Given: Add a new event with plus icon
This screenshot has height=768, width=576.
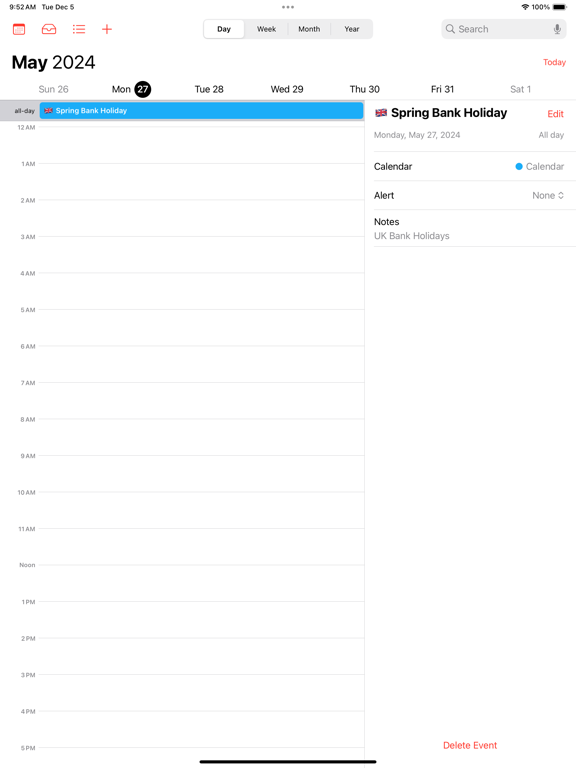Looking at the screenshot, I should point(107,29).
